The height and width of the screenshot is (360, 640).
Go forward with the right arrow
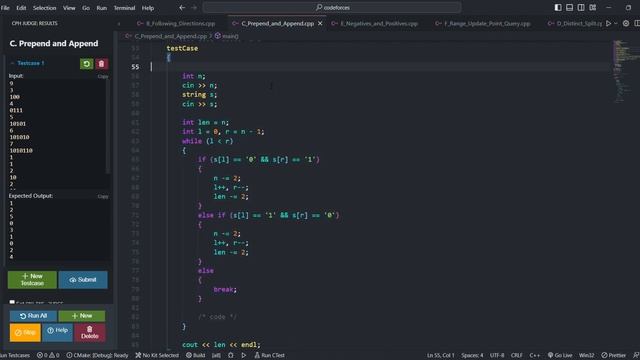194,7
